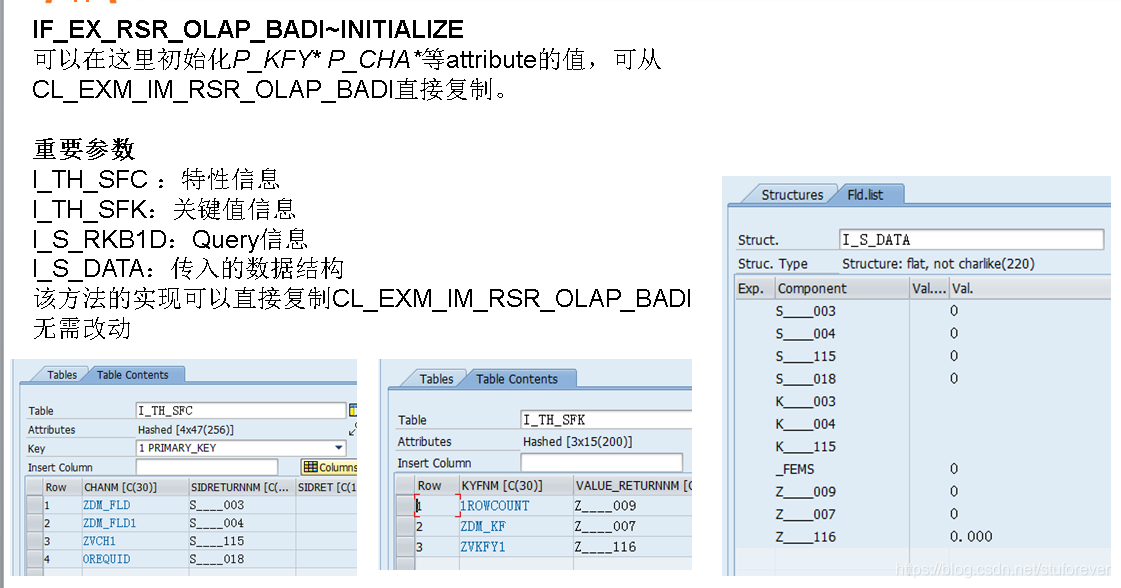Viewport: 1121px width, 588px height.
Task: Click the SIDRETURNNM column header
Action: coord(242,487)
